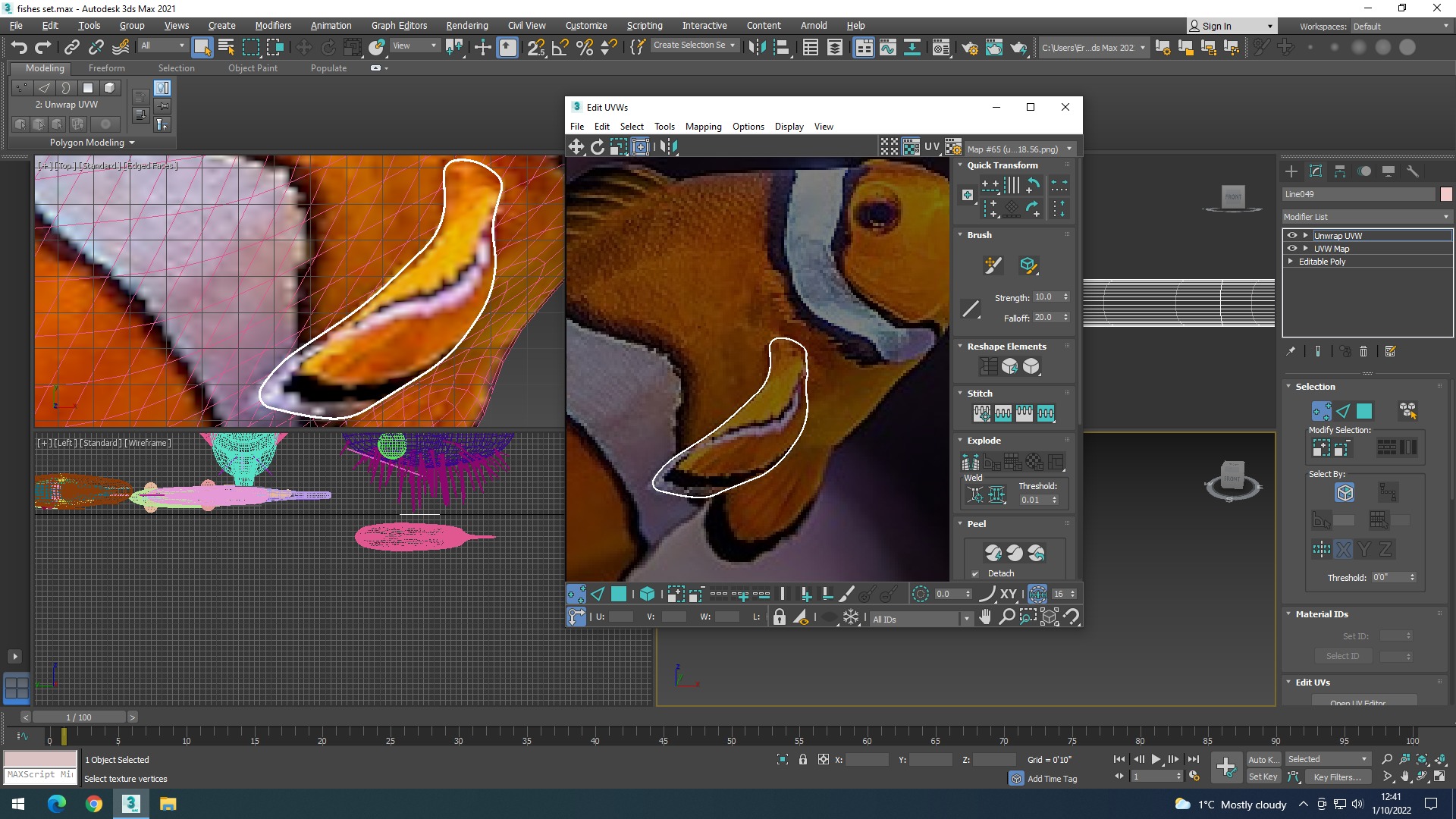
Task: Open the Map #65 texture dropdown
Action: click(x=1019, y=149)
